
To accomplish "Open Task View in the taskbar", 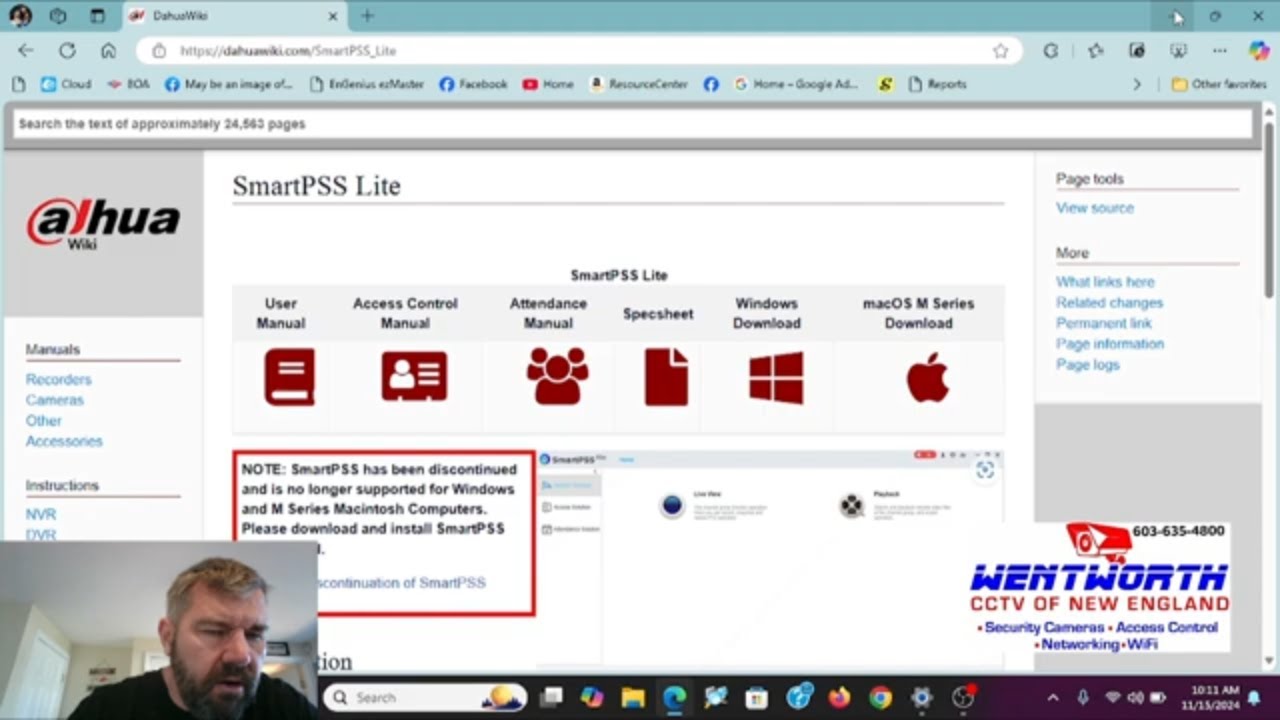I will [x=551, y=697].
